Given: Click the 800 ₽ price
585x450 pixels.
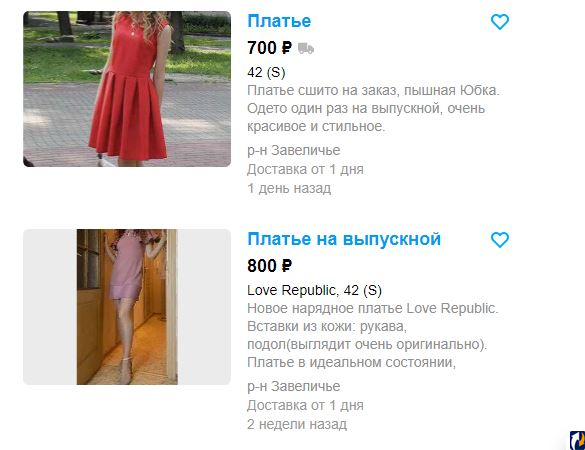Looking at the screenshot, I should (269, 266).
